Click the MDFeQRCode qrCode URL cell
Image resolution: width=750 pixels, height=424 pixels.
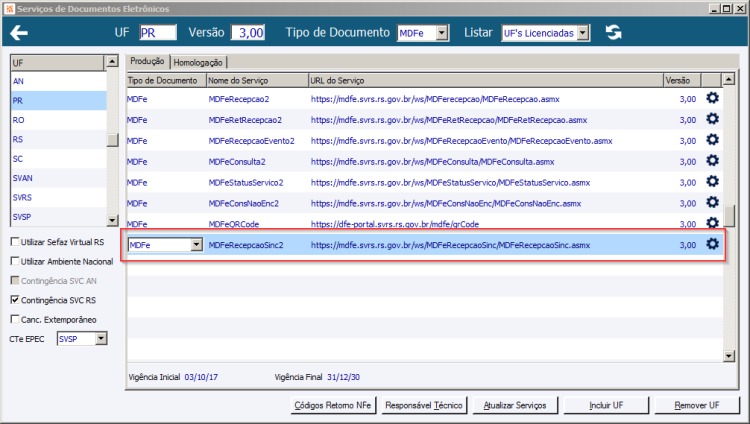[x=395, y=224]
